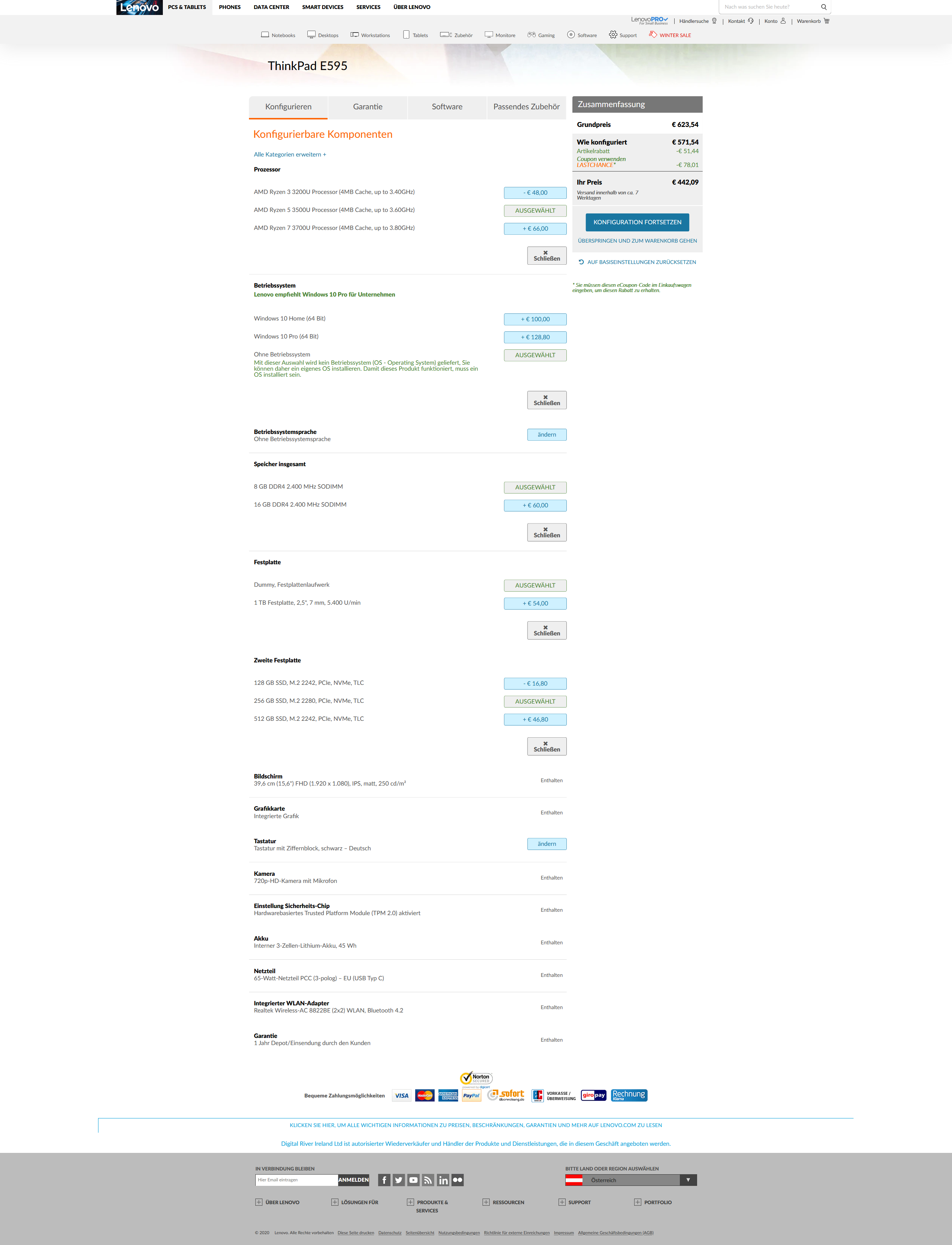Click KONFIGURATION FORTSETZEN button
Viewport: 952px width, 1245px height.
637,222
